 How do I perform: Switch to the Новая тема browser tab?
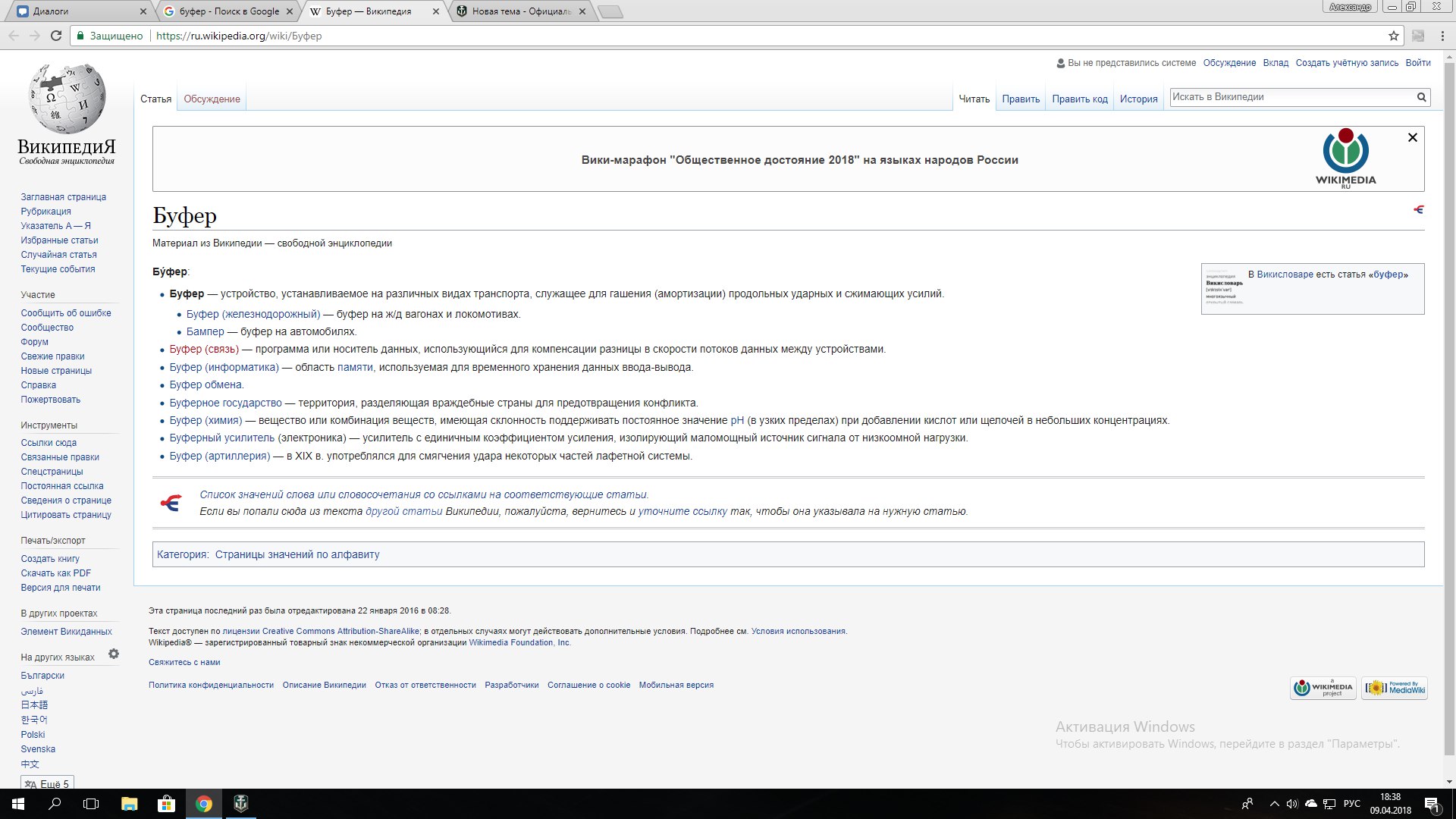click(x=521, y=11)
